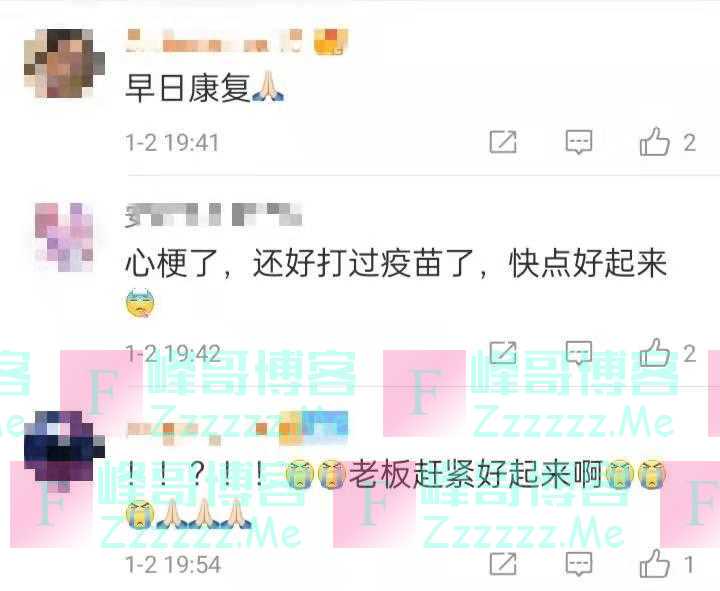Reply to the 老板赶紧好起来啊 comment
720x591 pixels.
pos(579,564)
